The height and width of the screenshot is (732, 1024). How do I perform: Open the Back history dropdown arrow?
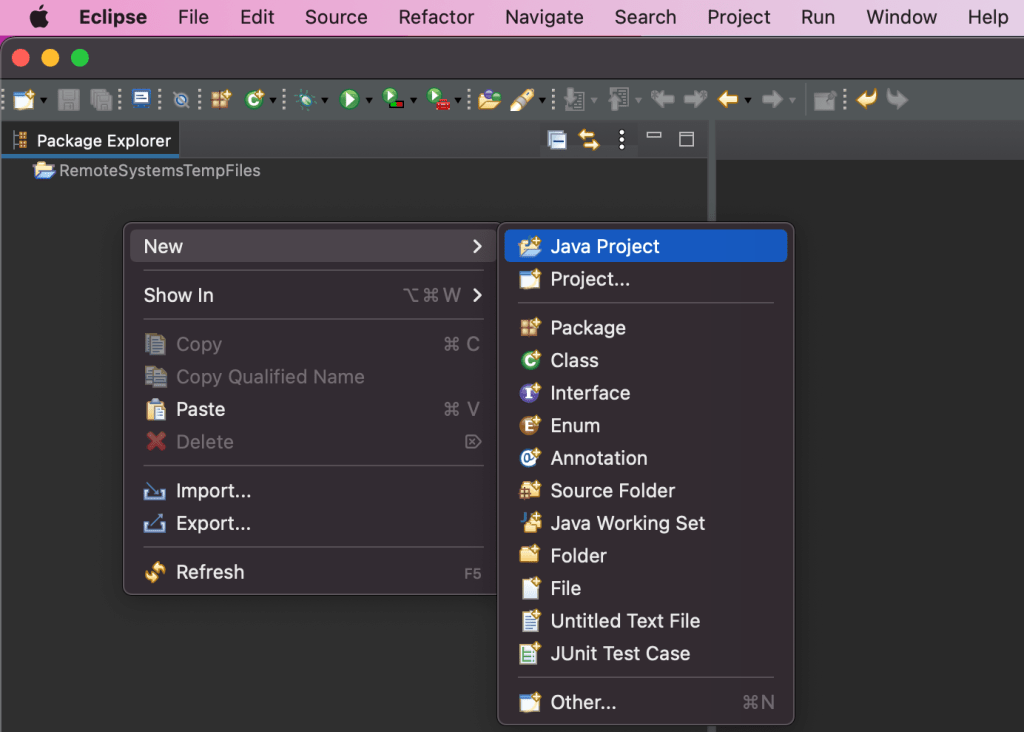[748, 101]
